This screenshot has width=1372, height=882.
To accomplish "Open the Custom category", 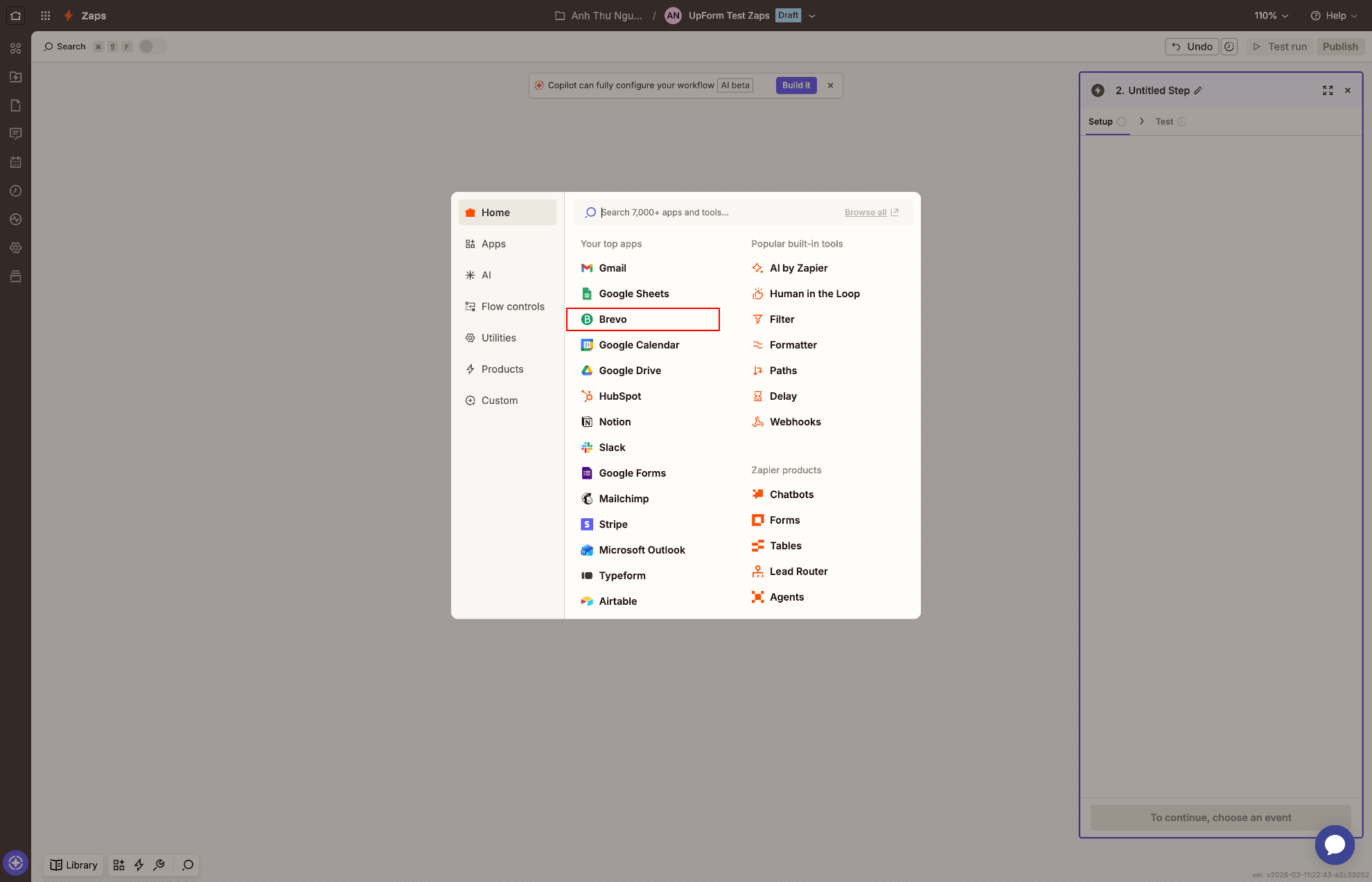I will pyautogui.click(x=507, y=400).
